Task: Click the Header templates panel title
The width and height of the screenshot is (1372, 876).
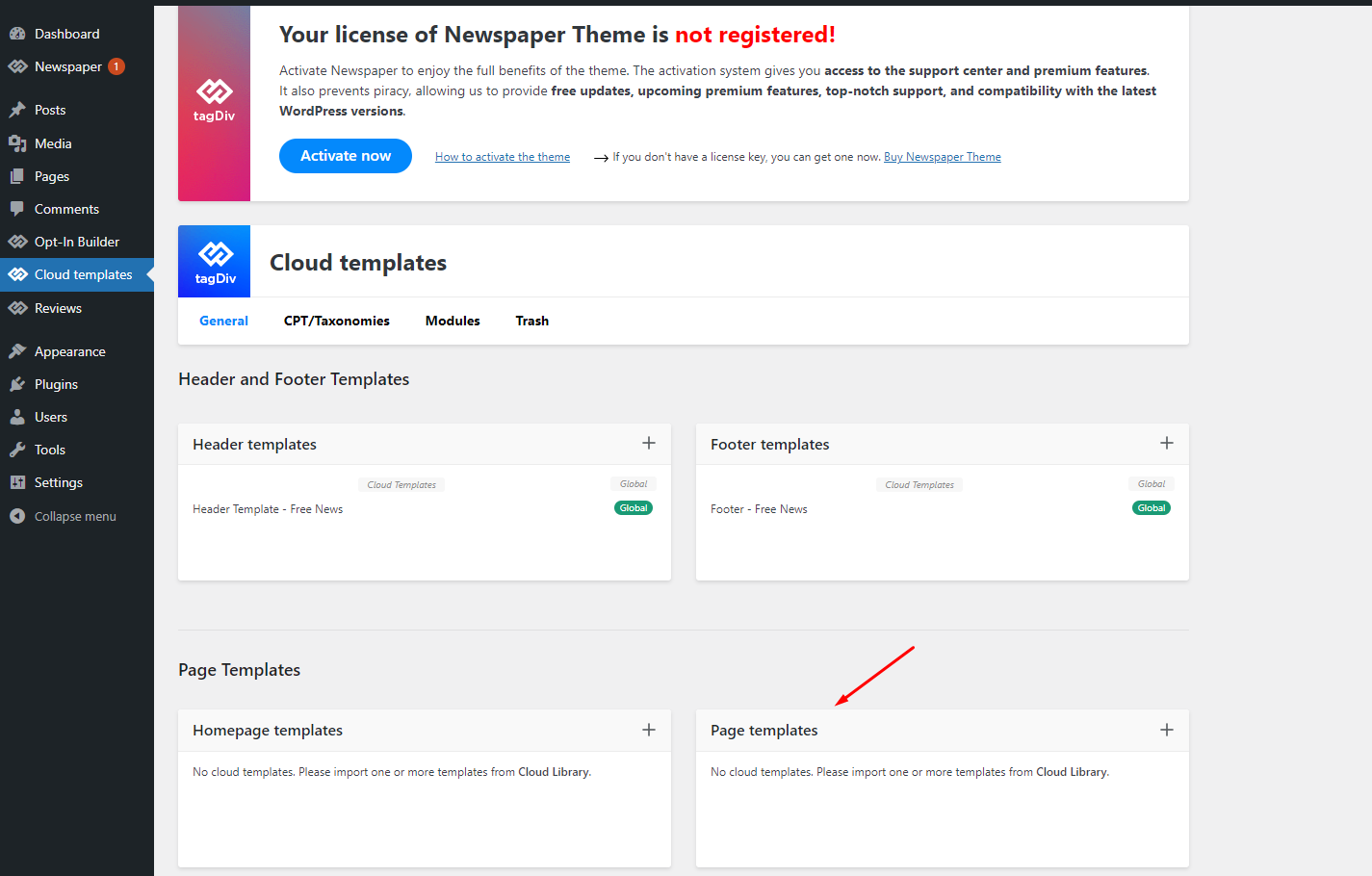Action: 254,444
